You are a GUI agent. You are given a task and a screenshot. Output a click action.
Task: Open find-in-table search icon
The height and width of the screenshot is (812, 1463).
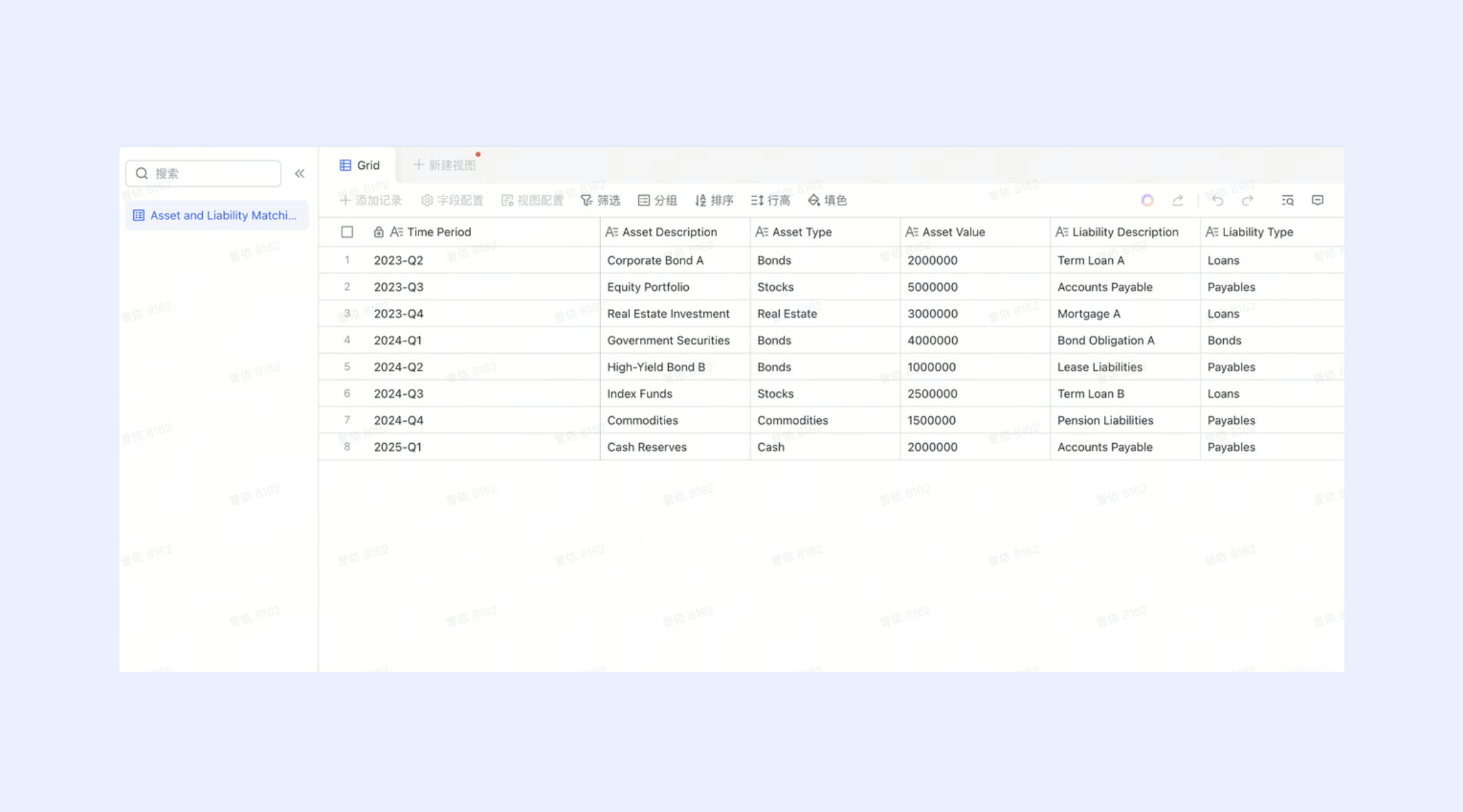(x=1287, y=201)
